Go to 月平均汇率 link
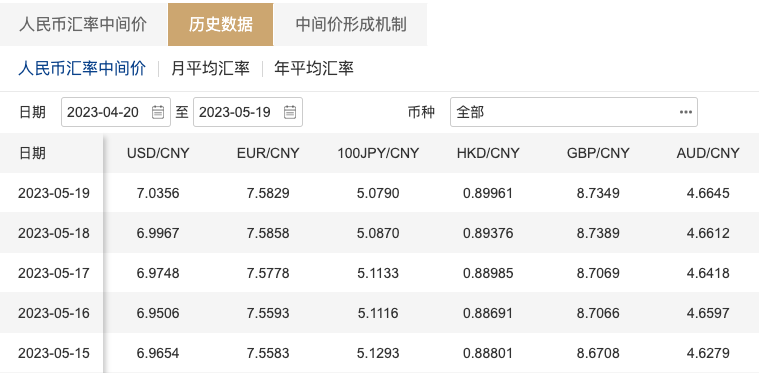This screenshot has width=759, height=373. (x=210, y=68)
